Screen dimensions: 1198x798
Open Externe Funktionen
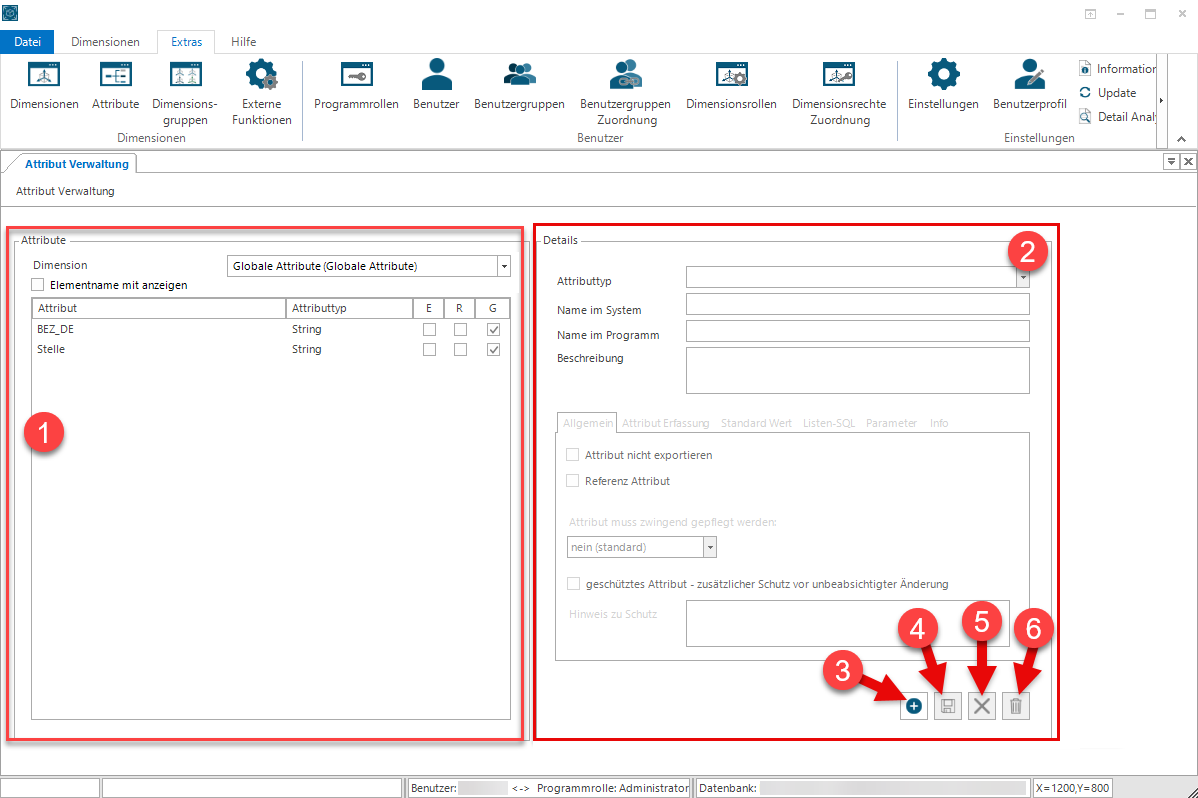[261, 93]
